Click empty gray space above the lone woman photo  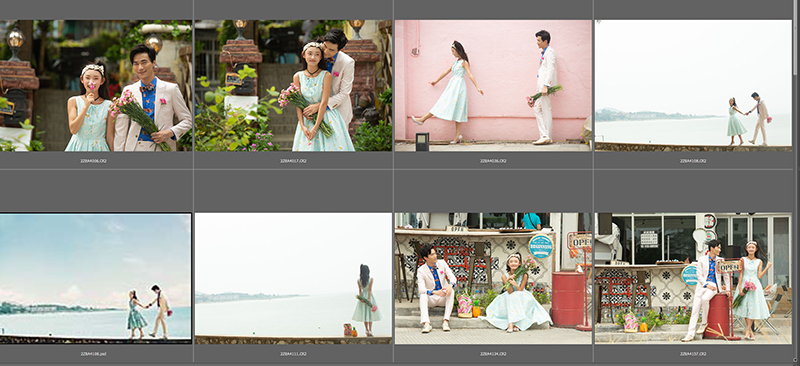coord(293,191)
